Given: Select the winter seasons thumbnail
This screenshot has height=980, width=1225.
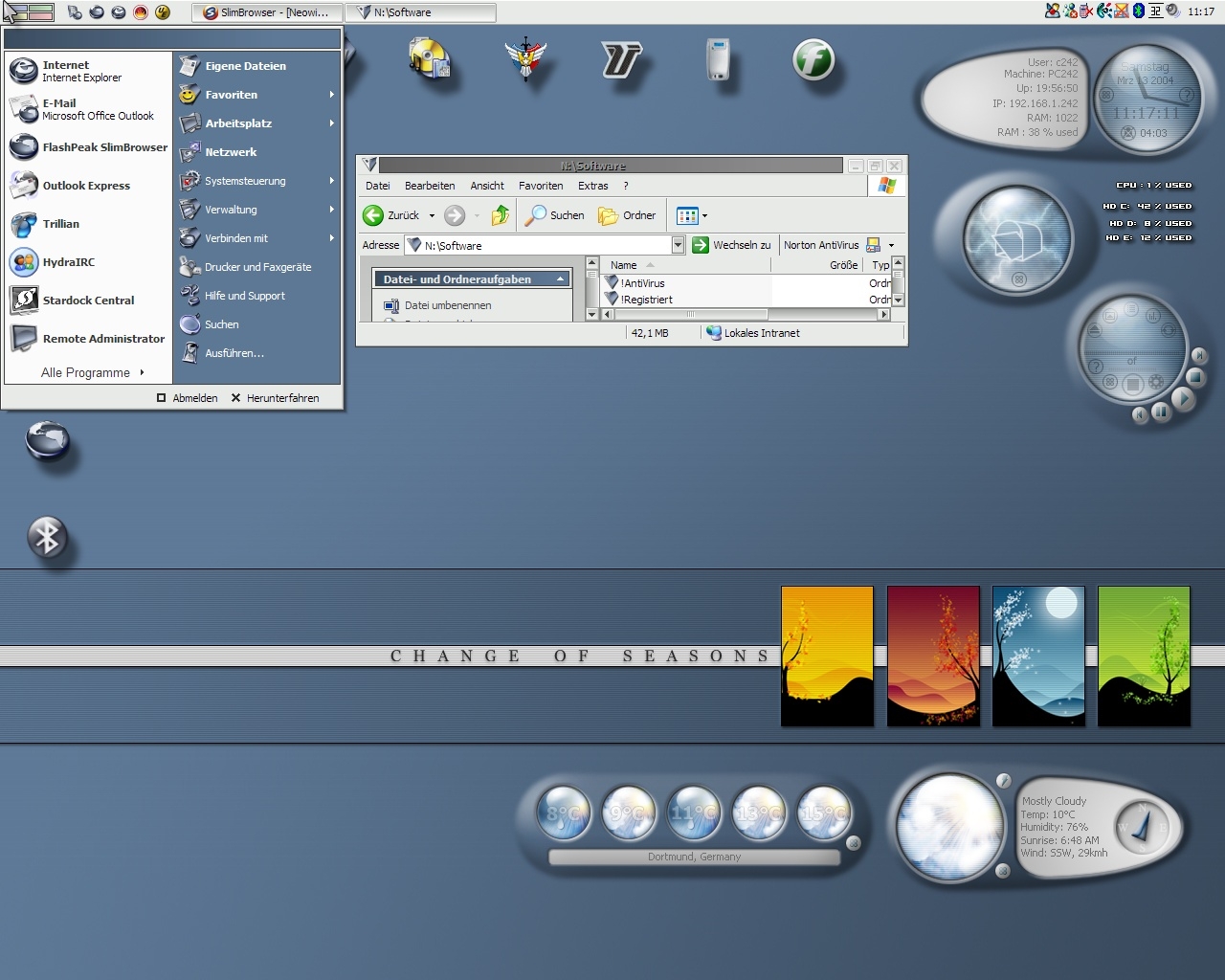Looking at the screenshot, I should (x=1038, y=657).
